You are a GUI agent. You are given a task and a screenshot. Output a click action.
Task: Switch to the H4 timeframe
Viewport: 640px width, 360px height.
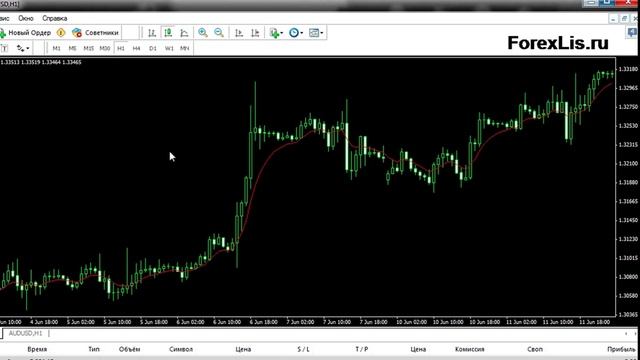[x=136, y=48]
